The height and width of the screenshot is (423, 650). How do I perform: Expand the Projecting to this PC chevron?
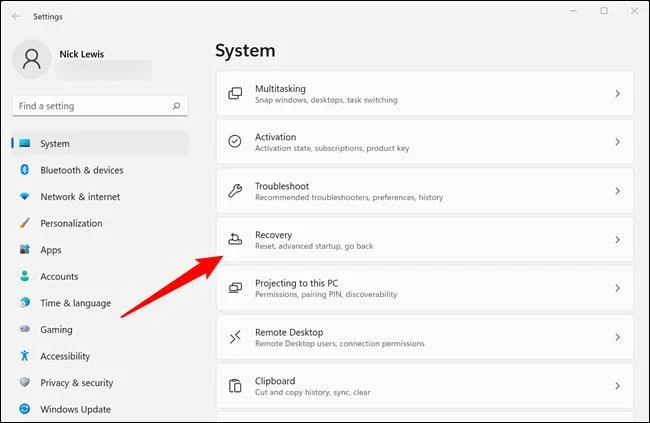(618, 288)
